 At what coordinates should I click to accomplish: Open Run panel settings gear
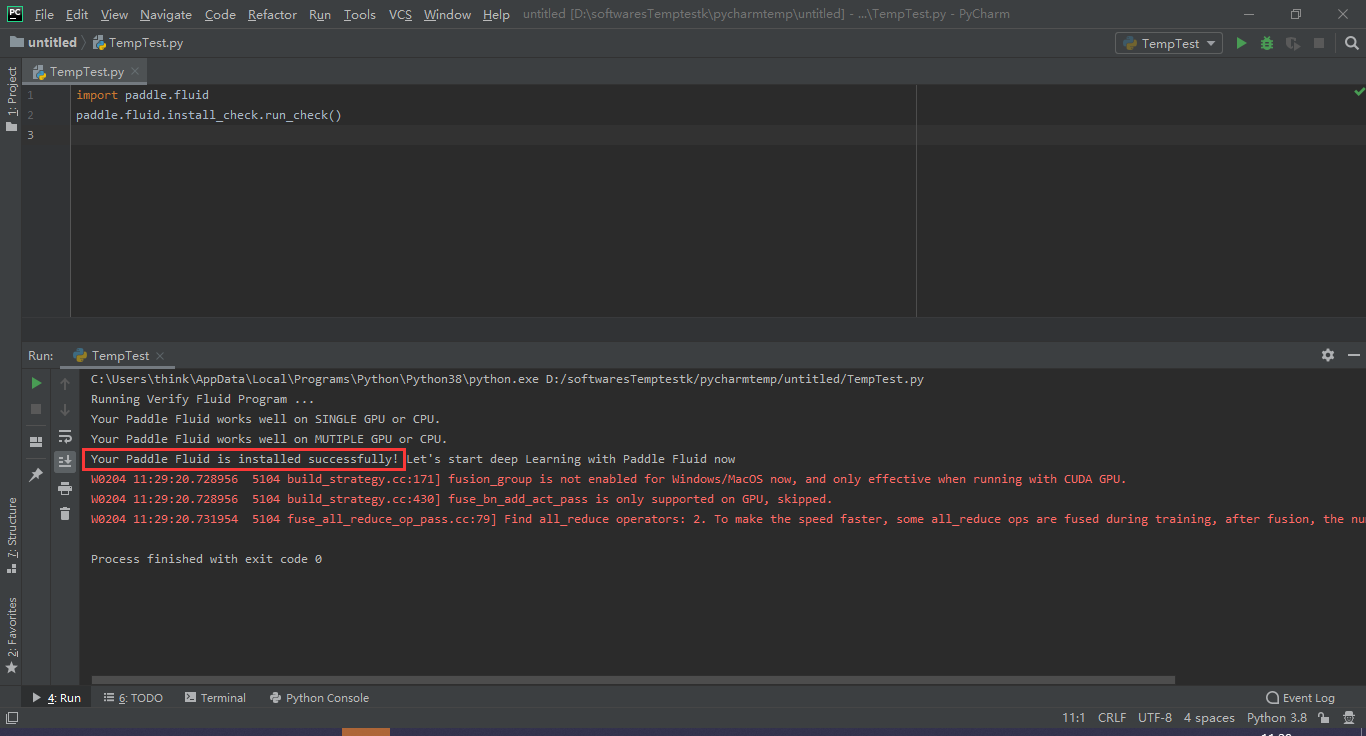(x=1328, y=355)
